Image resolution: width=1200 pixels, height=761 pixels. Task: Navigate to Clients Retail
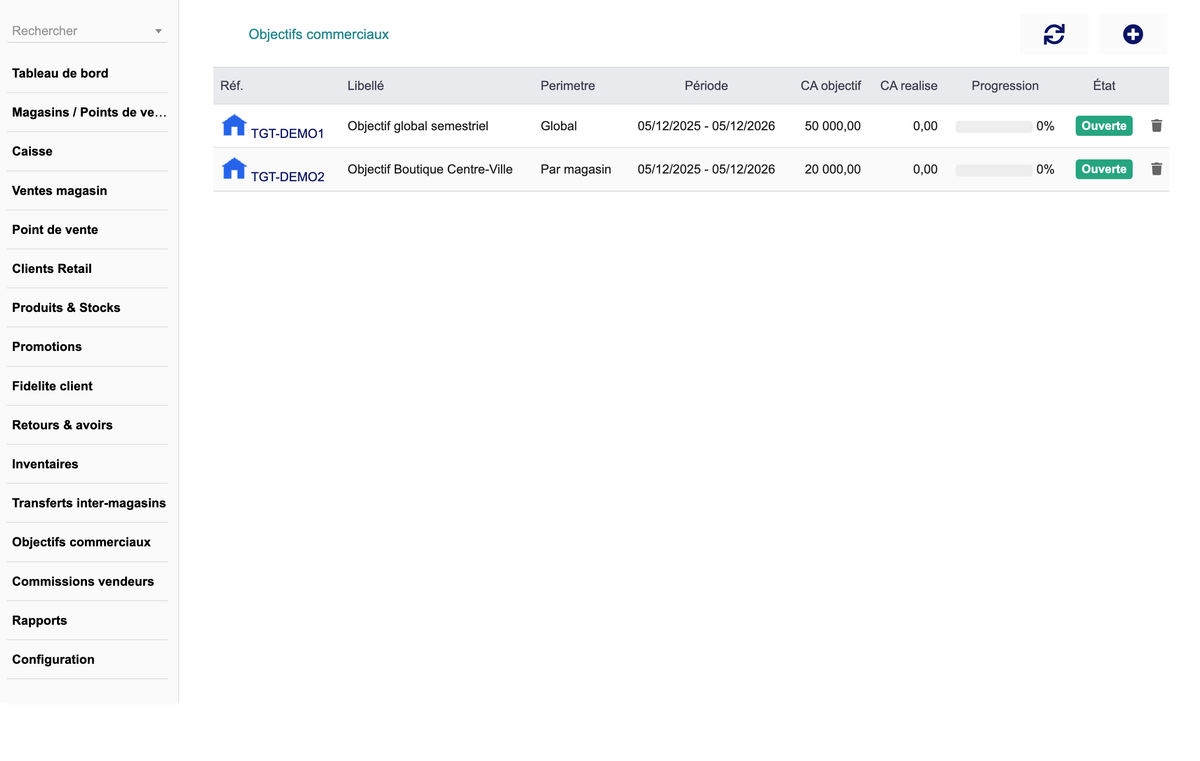pyautogui.click(x=52, y=268)
